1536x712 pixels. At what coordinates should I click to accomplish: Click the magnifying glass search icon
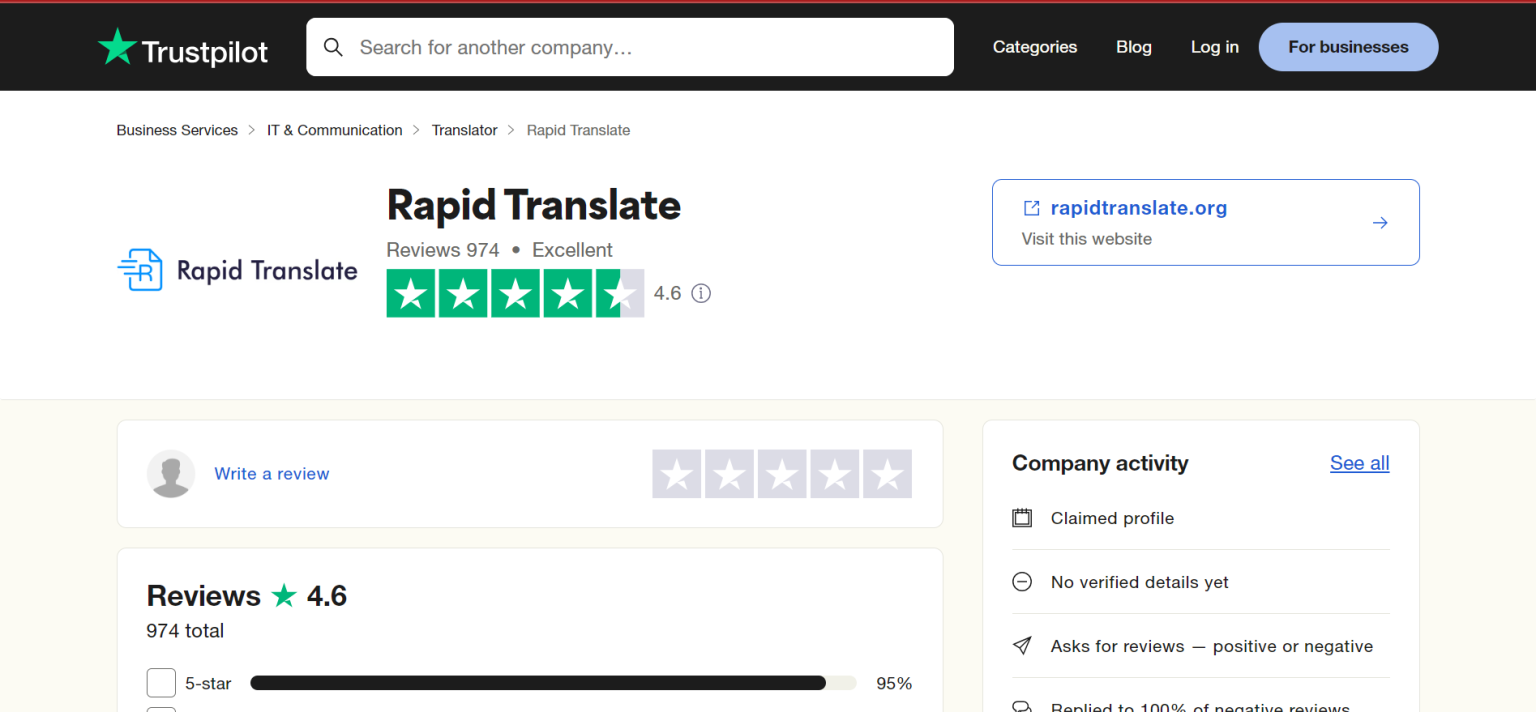[333, 46]
